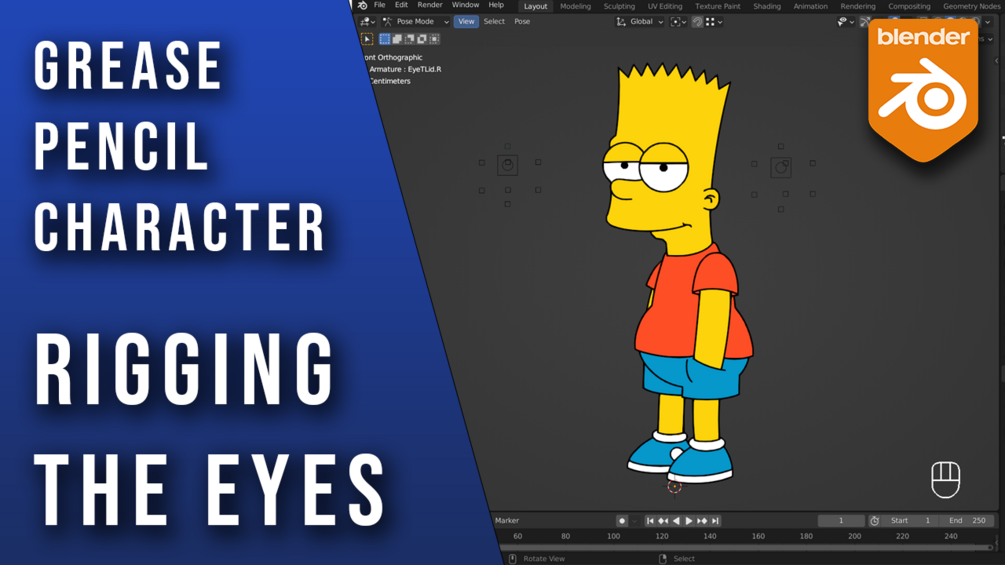
Task: Switch to Layout workspace tab
Action: tap(535, 6)
